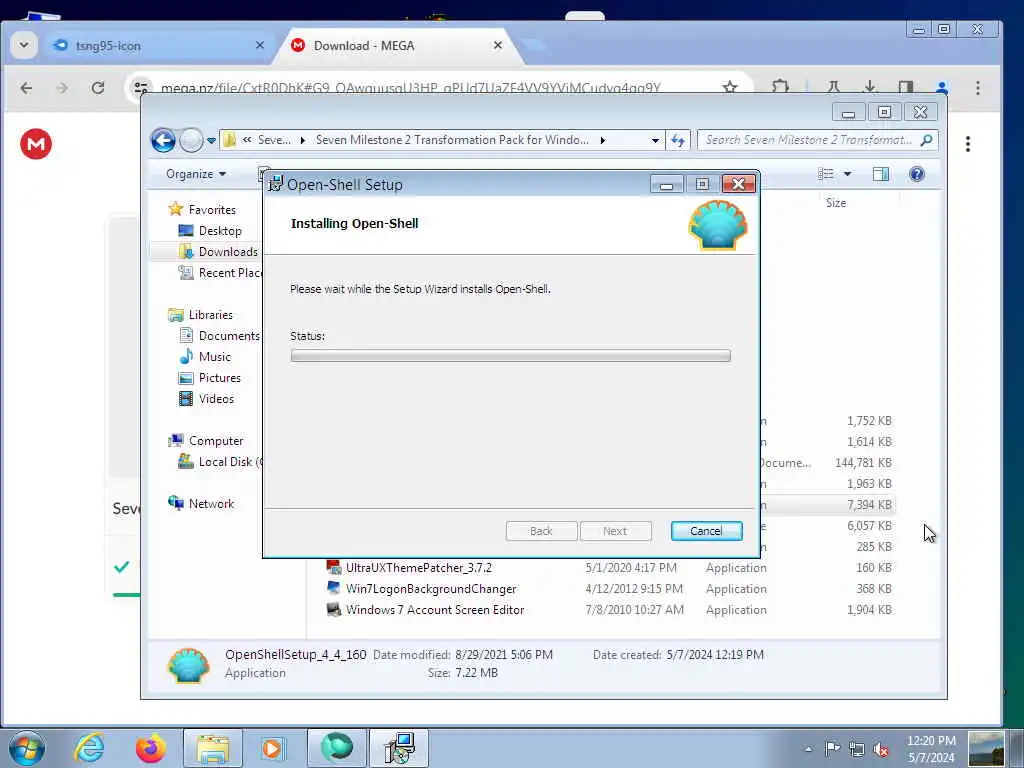Image resolution: width=1024 pixels, height=768 pixels.
Task: Open Documents library
Action: pos(219,336)
